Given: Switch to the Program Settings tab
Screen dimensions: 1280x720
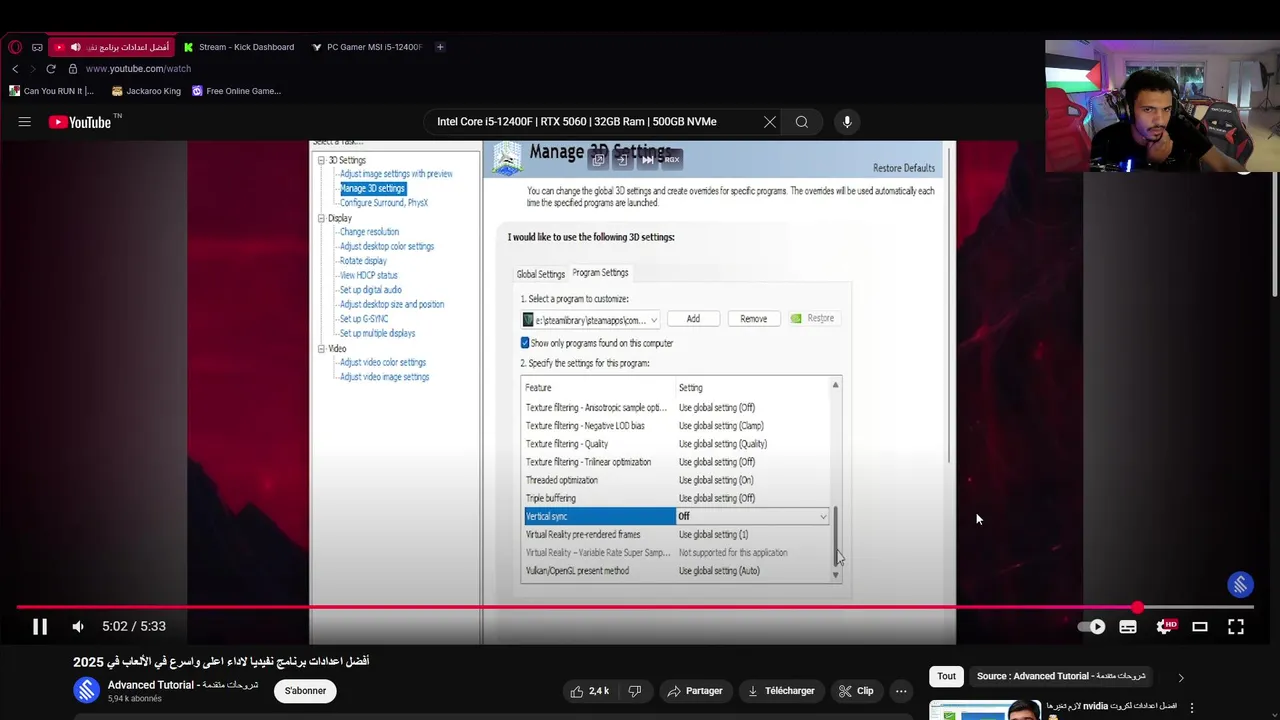Looking at the screenshot, I should coord(600,273).
